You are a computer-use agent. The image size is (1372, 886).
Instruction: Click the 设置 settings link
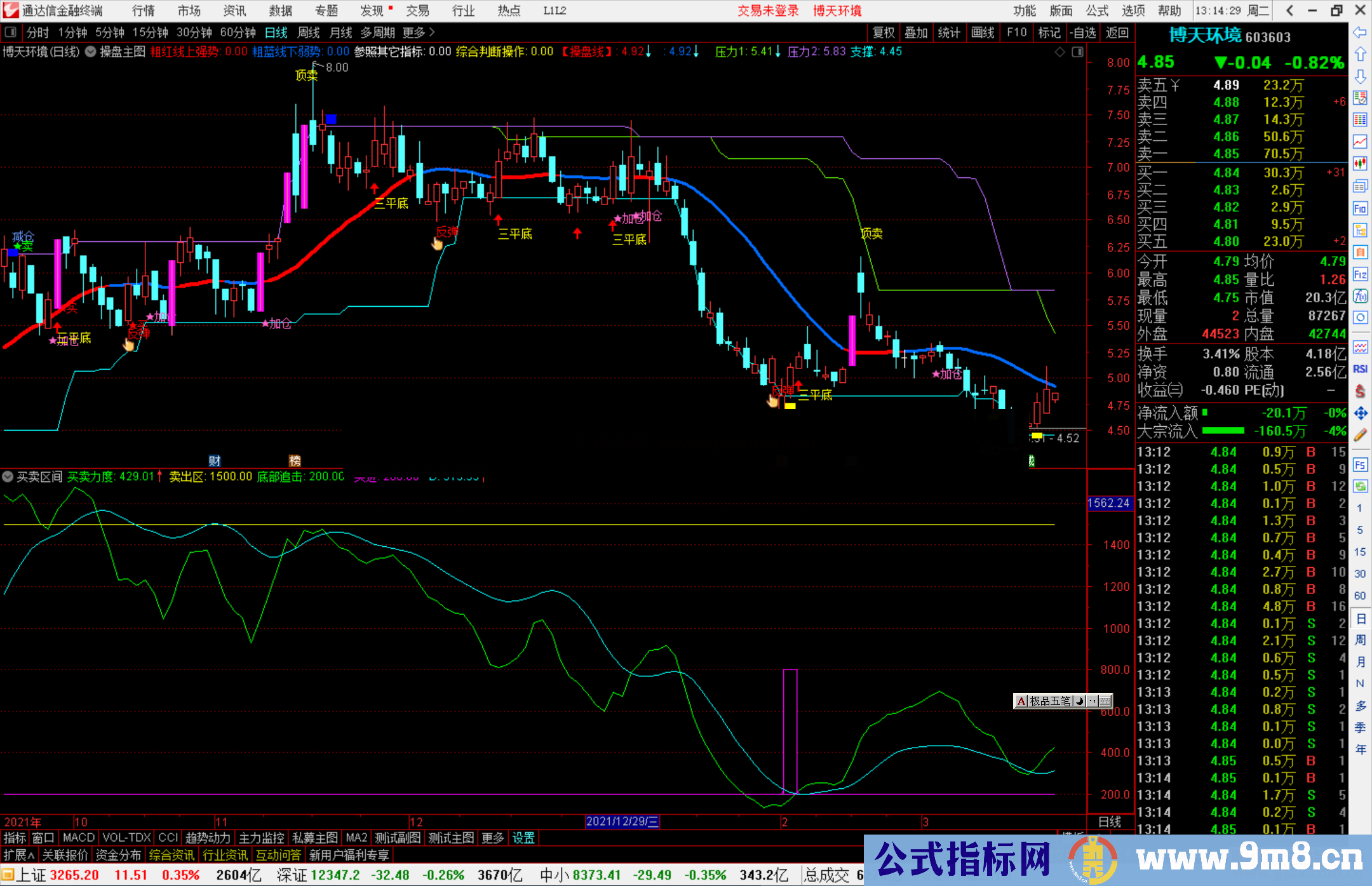click(523, 838)
